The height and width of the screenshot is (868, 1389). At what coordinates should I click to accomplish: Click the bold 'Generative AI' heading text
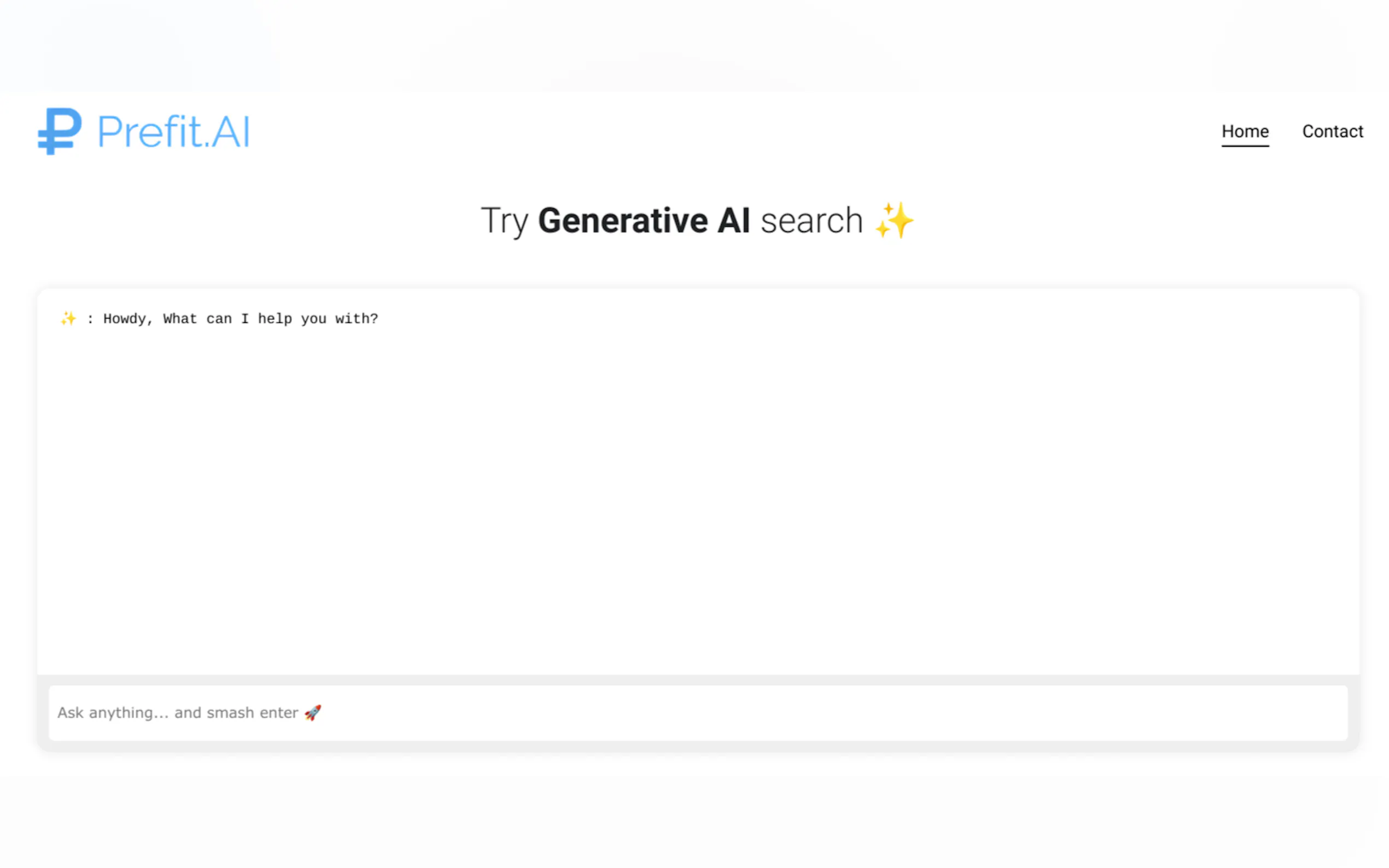tap(643, 220)
